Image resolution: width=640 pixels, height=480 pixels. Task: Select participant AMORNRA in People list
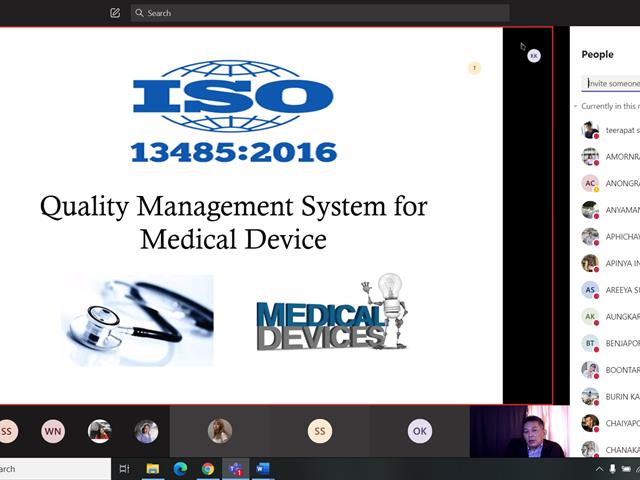[611, 157]
